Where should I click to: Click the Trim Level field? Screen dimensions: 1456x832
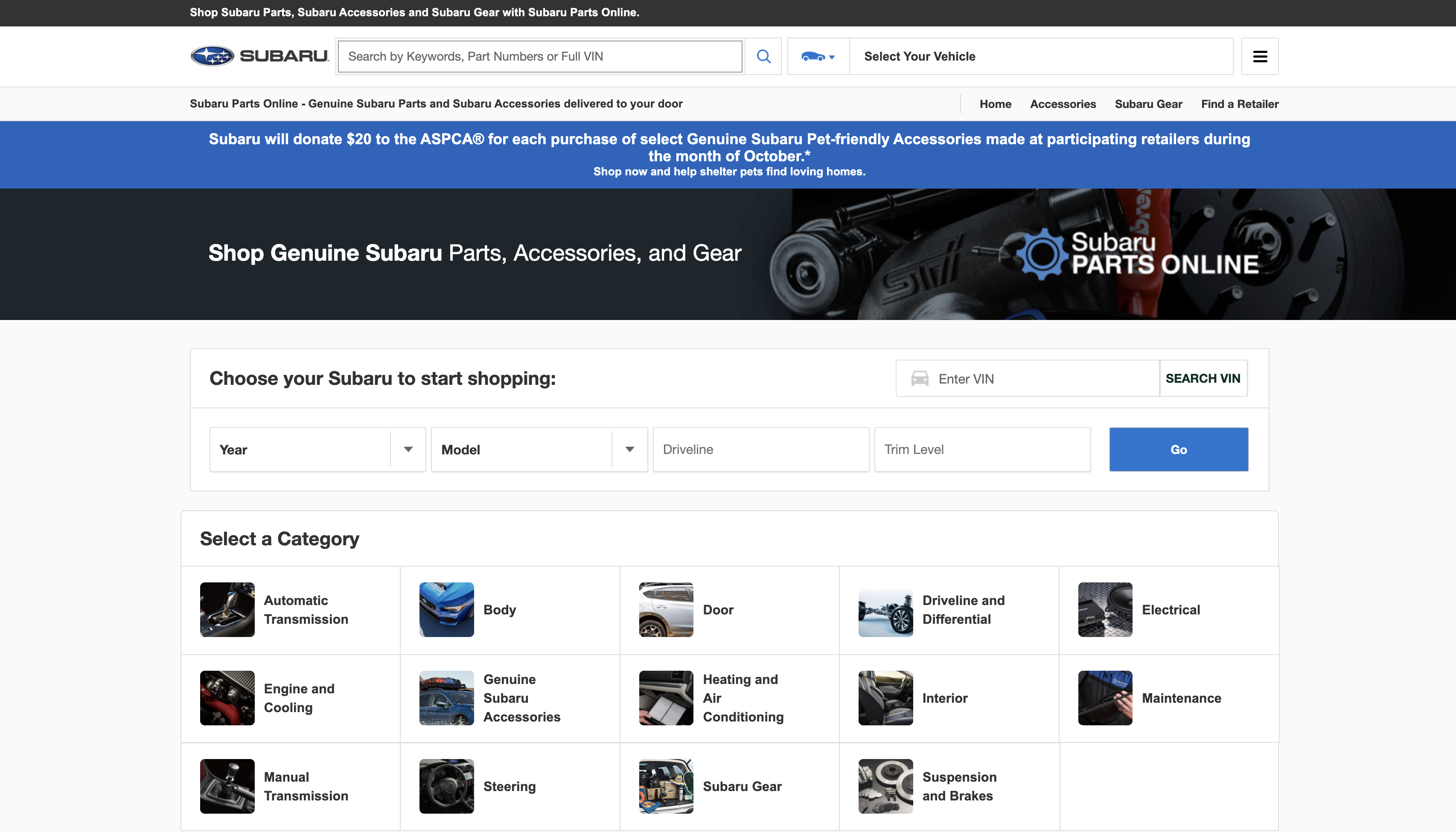pyautogui.click(x=983, y=450)
